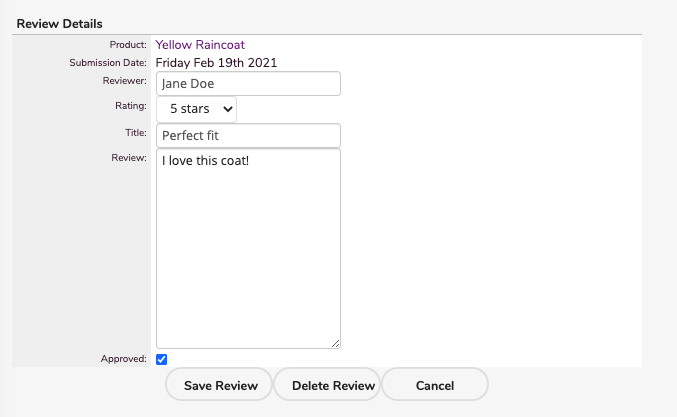The height and width of the screenshot is (417, 677).
Task: Click the '5 stars' selected rating value
Action: (189, 108)
